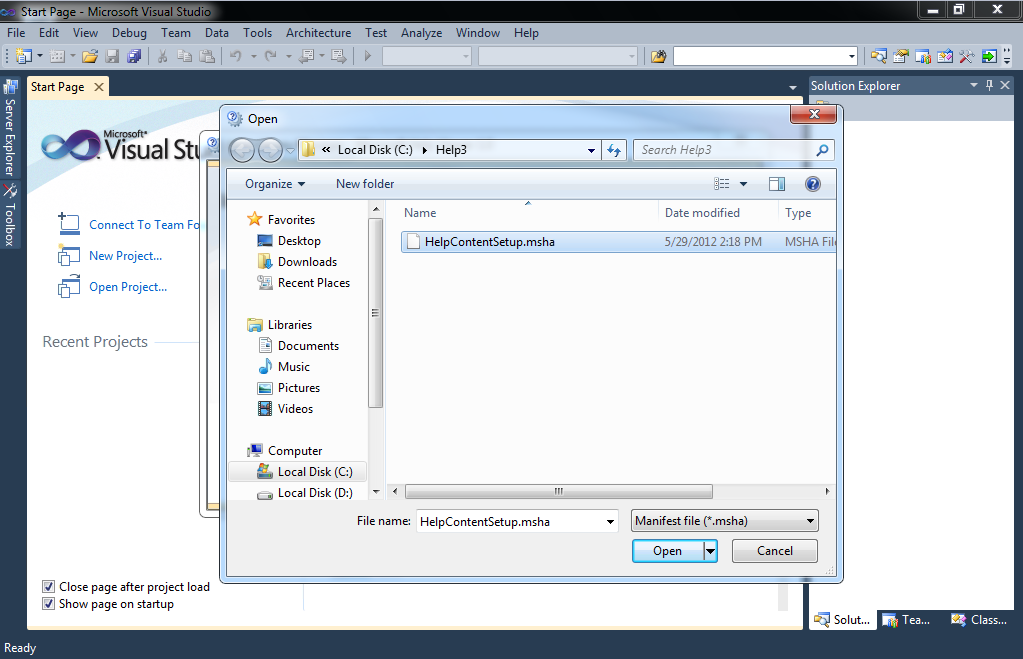The height and width of the screenshot is (659, 1023).
Task: Click the Navigate Backward toolbar icon
Action: pos(307,56)
